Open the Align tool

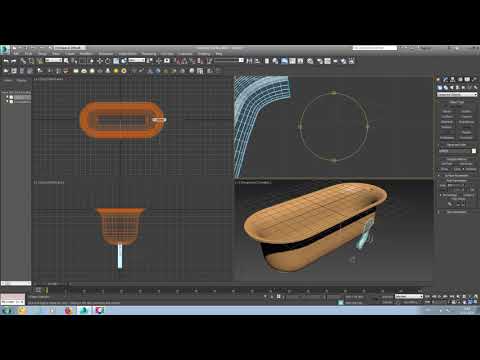(x=257, y=61)
